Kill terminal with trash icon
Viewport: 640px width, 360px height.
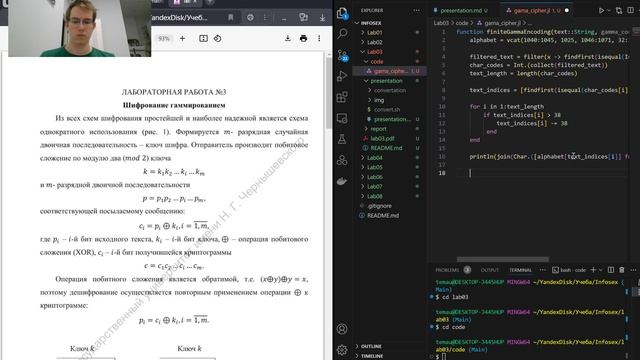[622, 270]
